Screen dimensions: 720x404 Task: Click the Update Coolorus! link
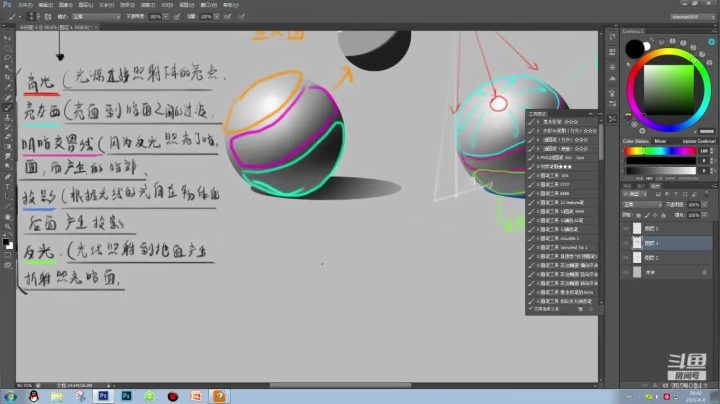coord(698,141)
